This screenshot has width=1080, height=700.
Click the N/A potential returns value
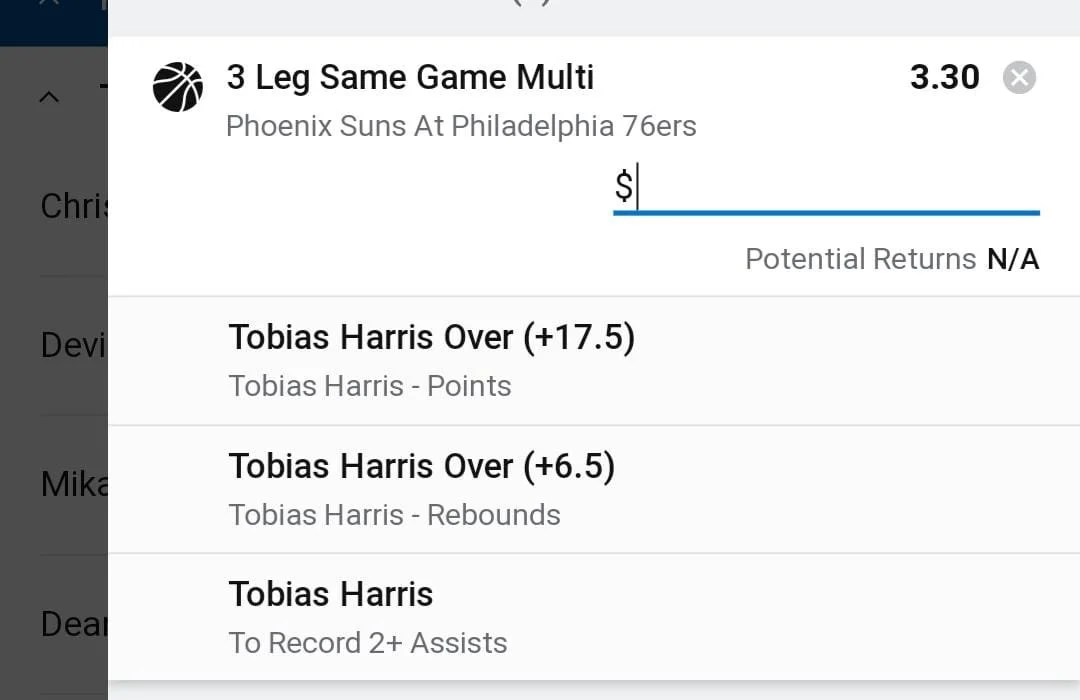click(1013, 260)
